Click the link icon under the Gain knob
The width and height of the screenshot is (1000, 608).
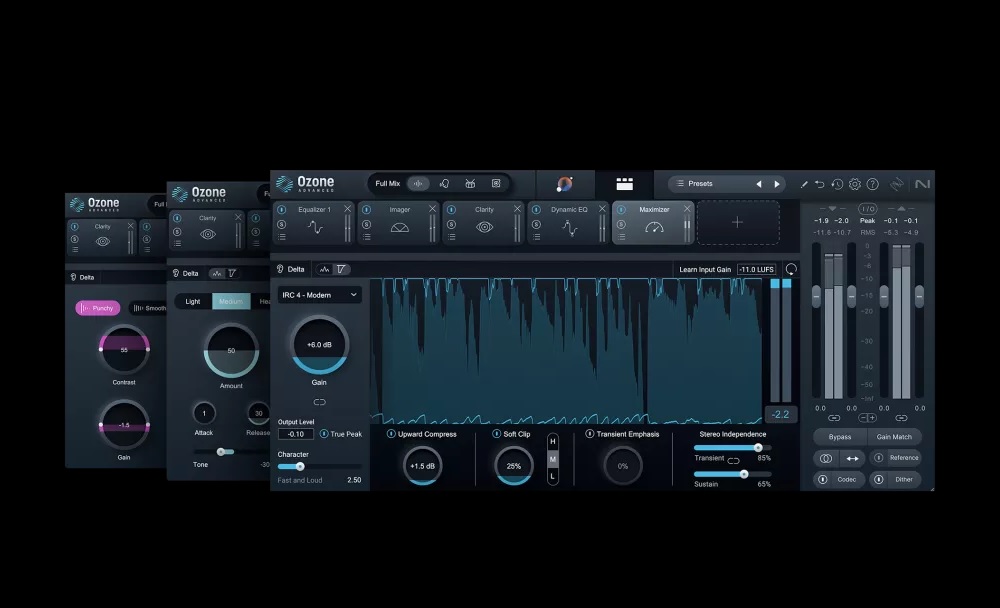click(320, 402)
